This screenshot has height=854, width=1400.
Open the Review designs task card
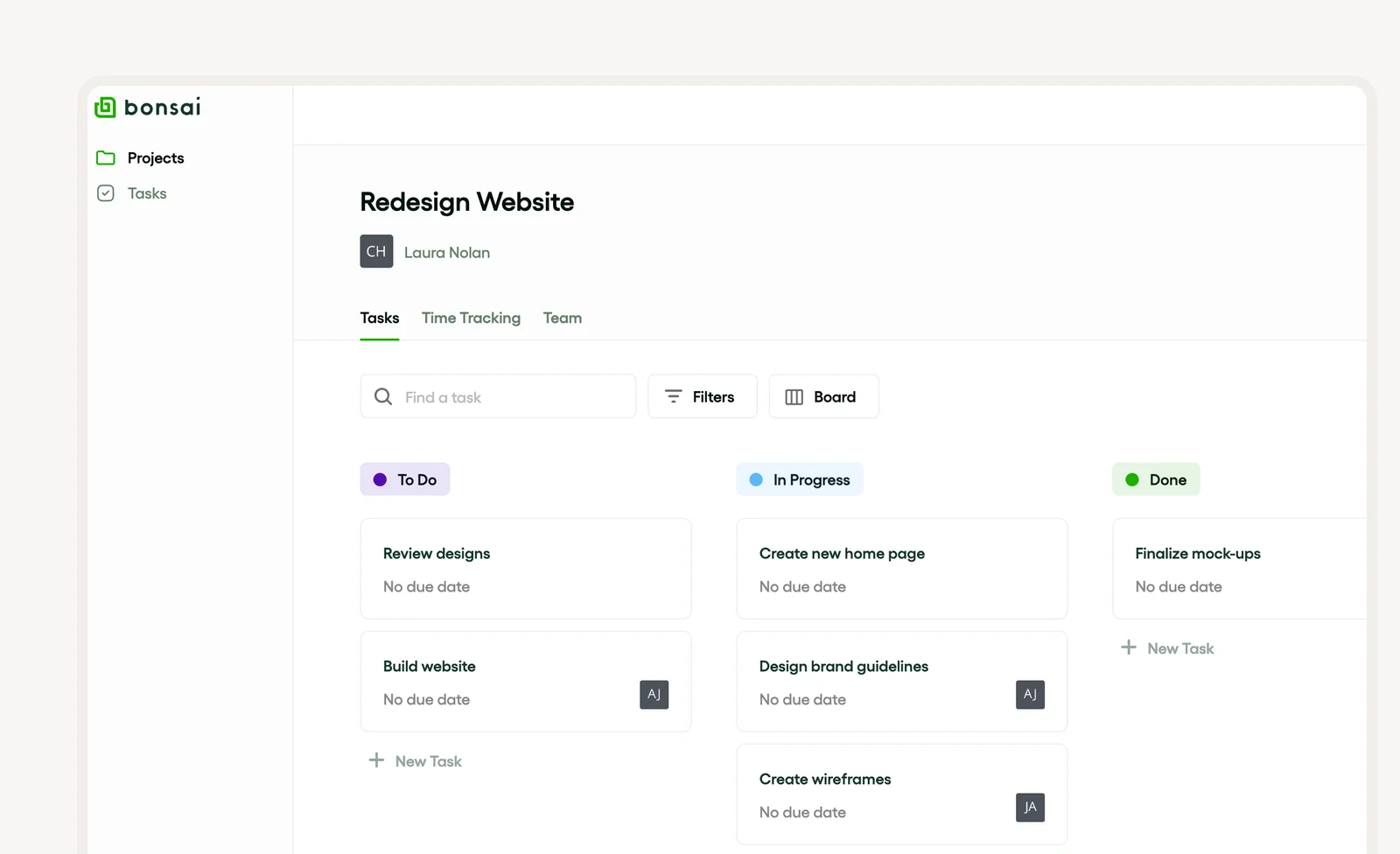coord(526,569)
